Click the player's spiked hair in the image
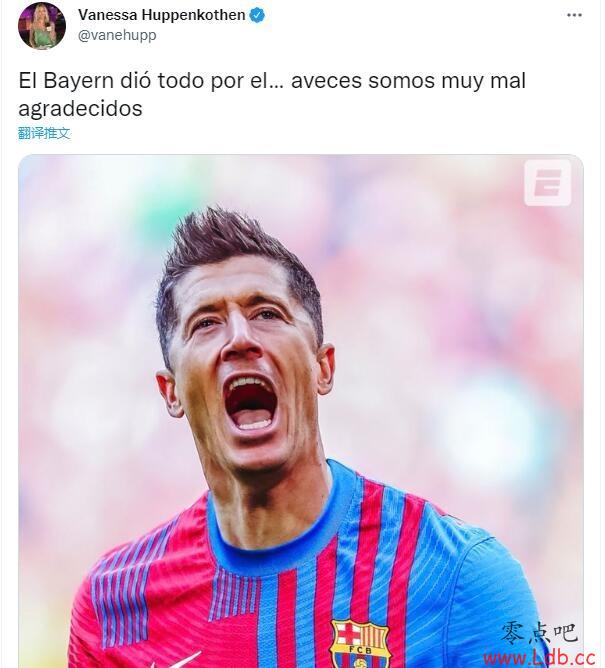Image resolution: width=605 pixels, height=668 pixels. [x=236, y=256]
